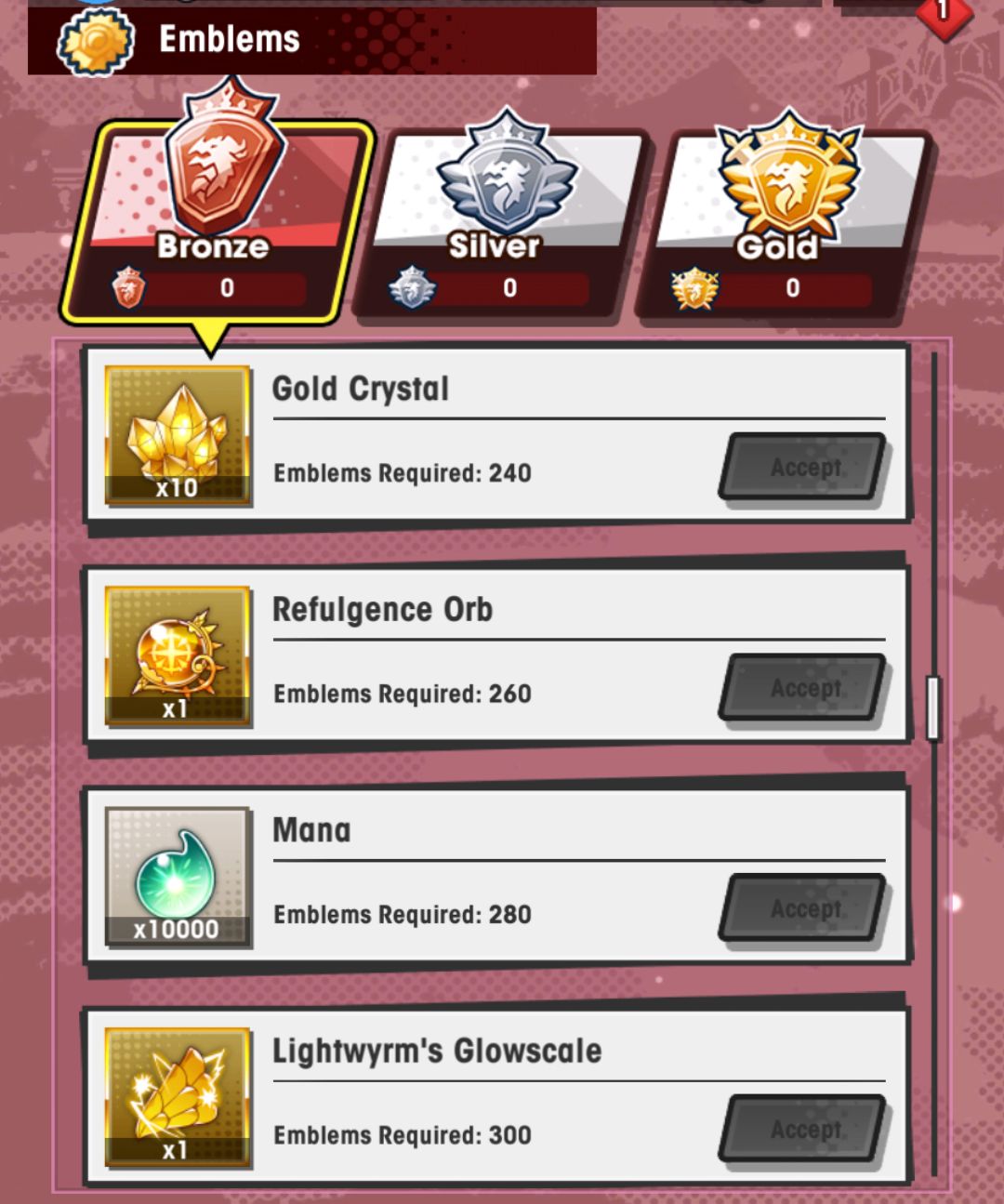The width and height of the screenshot is (1004, 1204).
Task: Accept the Mana reward
Action: 804,909
